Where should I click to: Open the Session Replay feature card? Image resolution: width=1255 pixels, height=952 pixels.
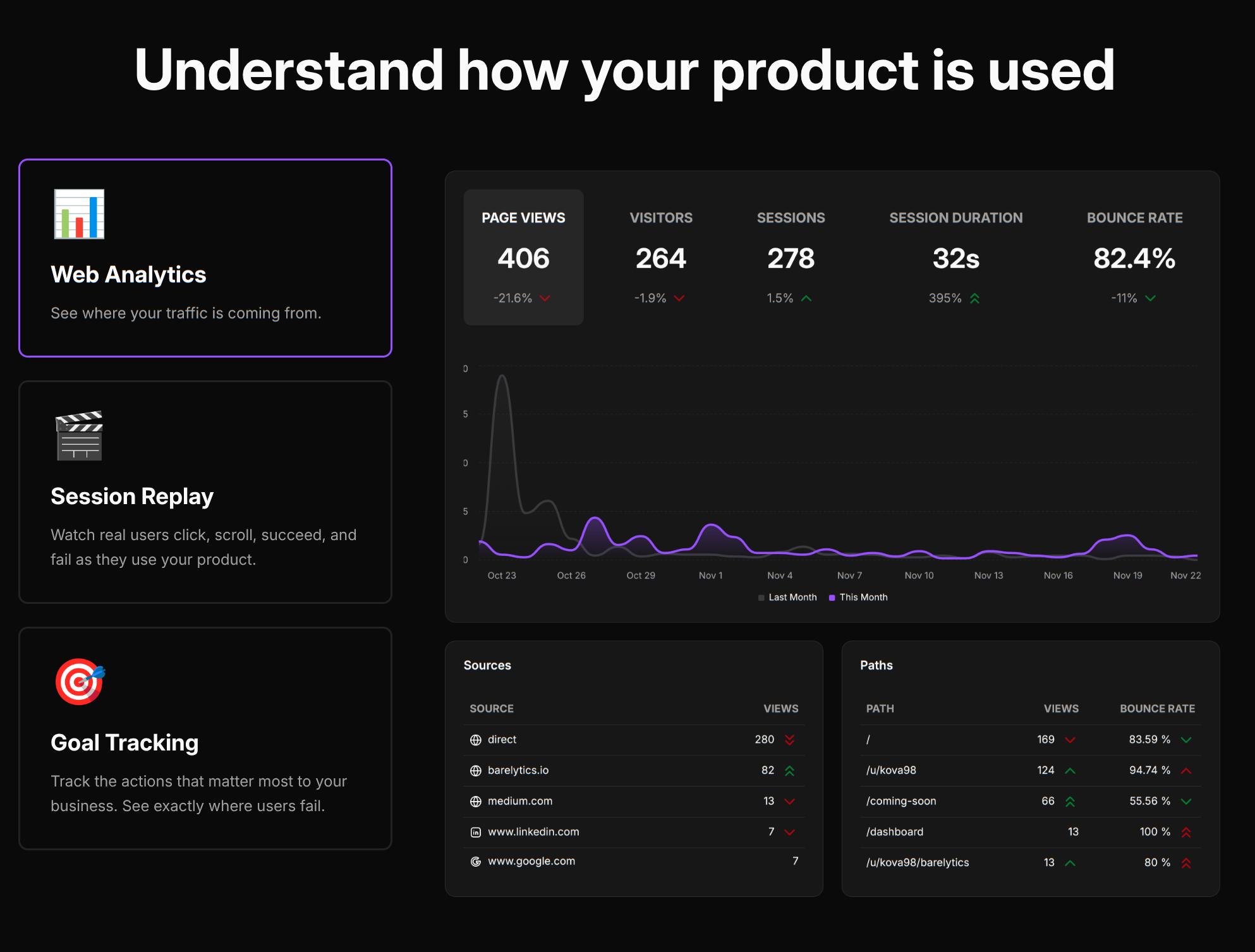click(x=205, y=492)
